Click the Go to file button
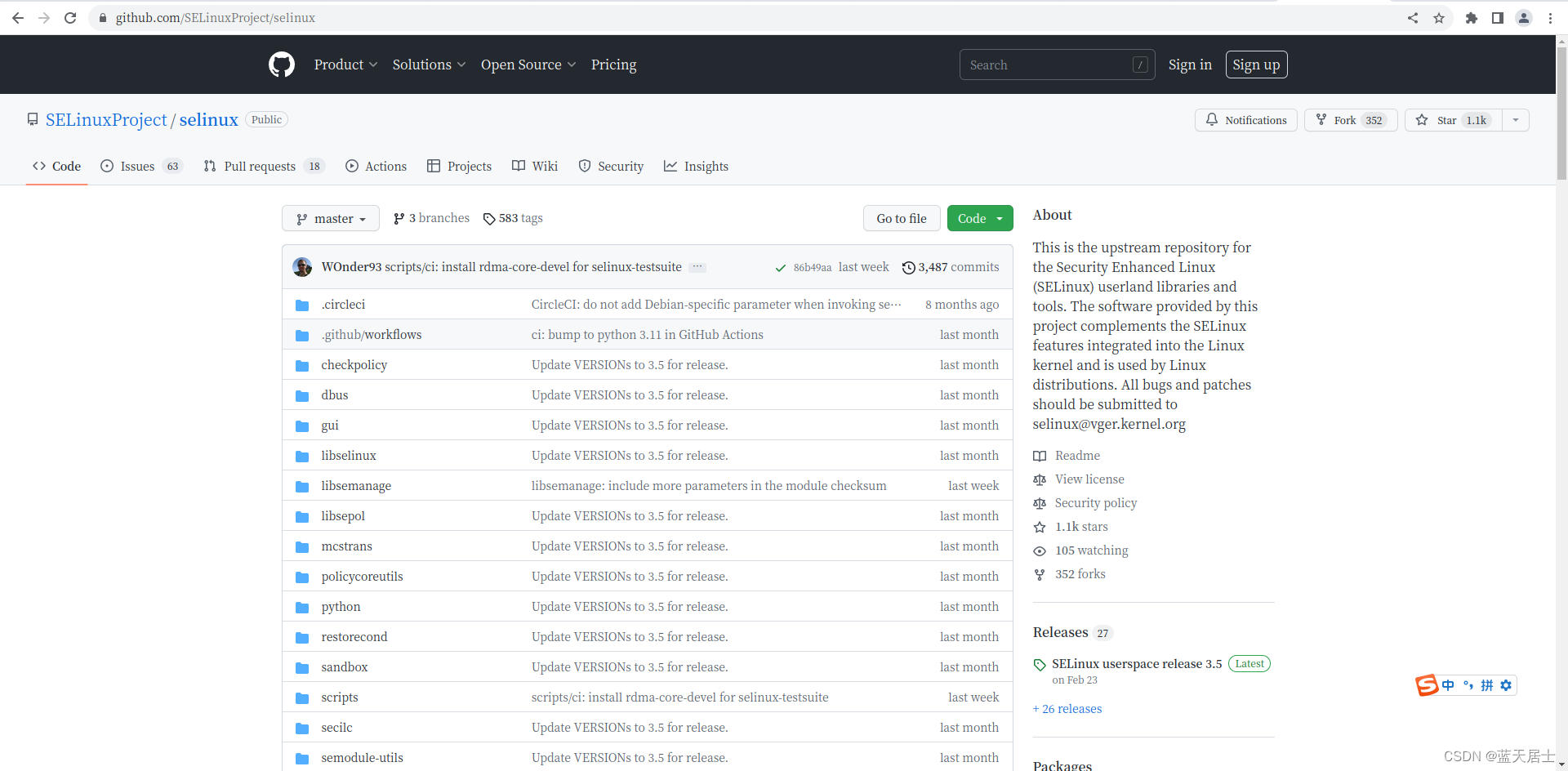1568x771 pixels. coord(902,218)
